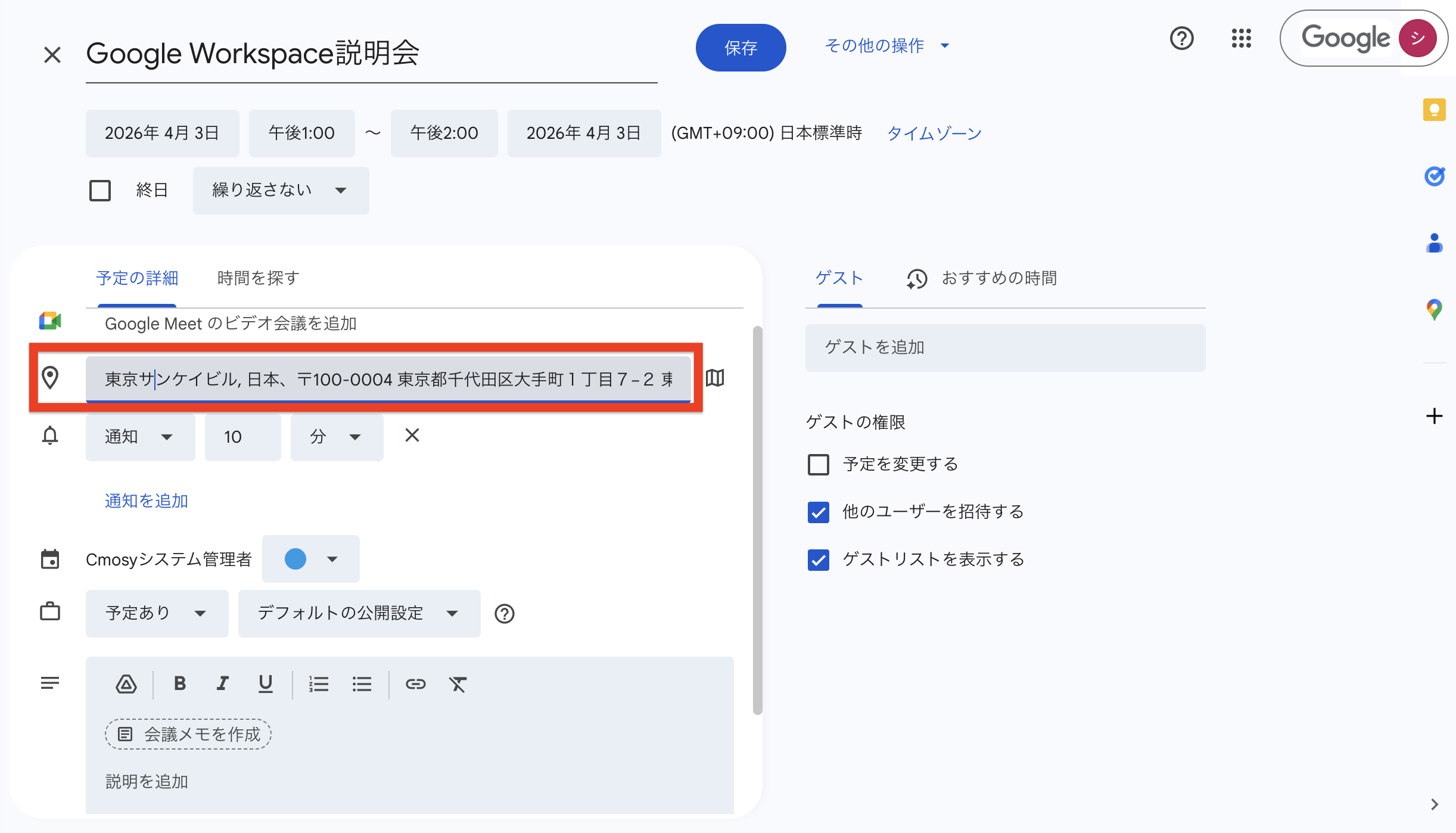Viewport: 1456px width, 833px height.
Task: Open the タイムゾーン settings link
Action: 934,133
